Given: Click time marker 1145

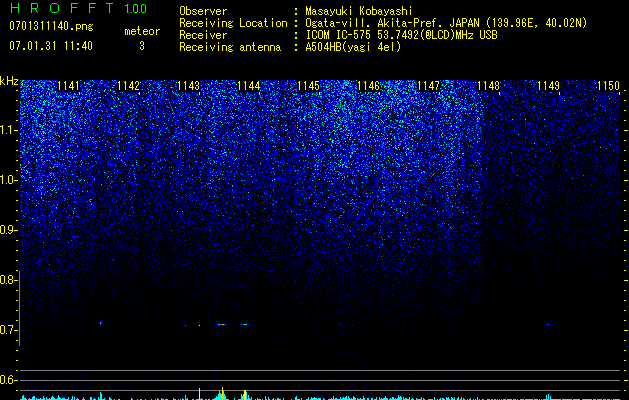Looking at the screenshot, I should pyautogui.click(x=308, y=86).
